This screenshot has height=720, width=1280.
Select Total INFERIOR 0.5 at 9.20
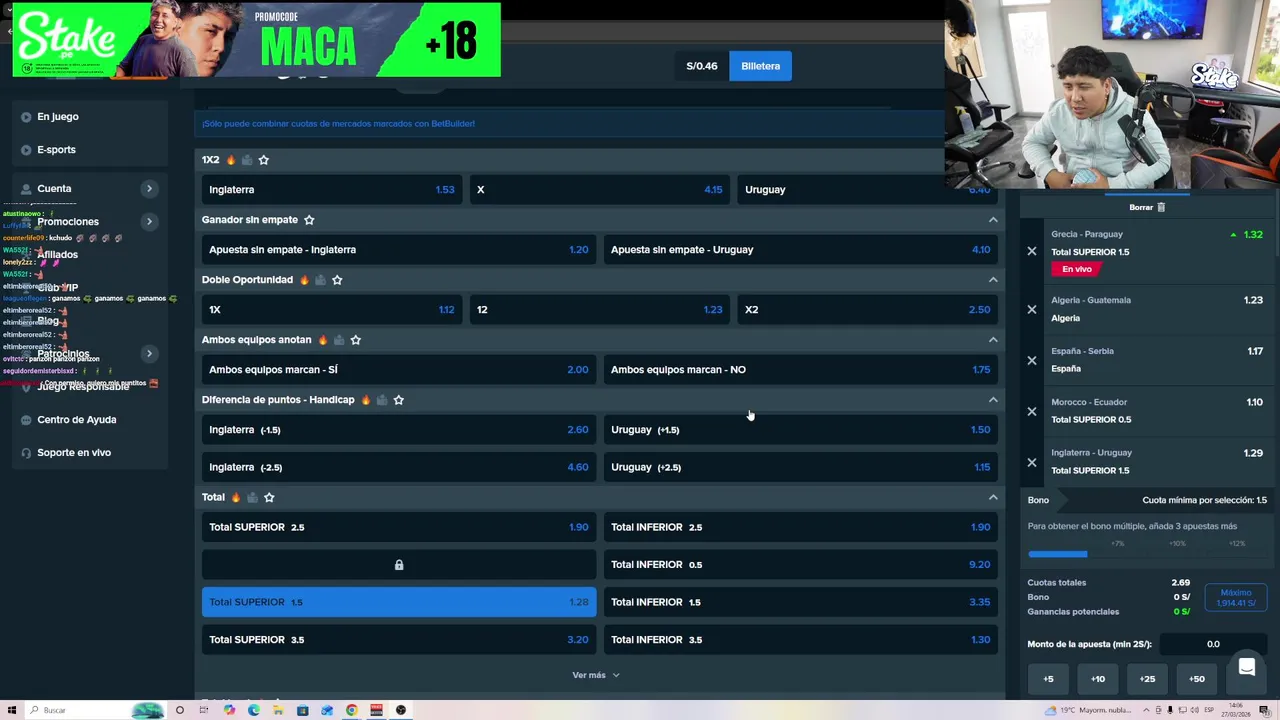(800, 565)
